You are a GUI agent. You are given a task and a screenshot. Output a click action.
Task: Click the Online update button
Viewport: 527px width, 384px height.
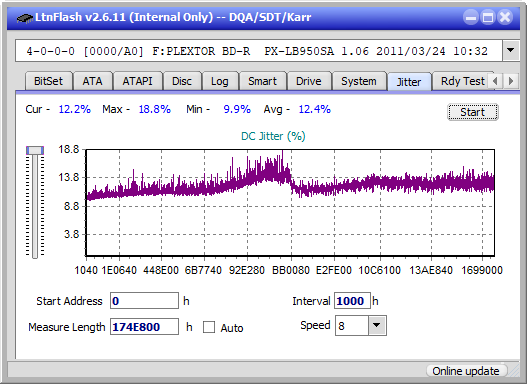tap(466, 371)
